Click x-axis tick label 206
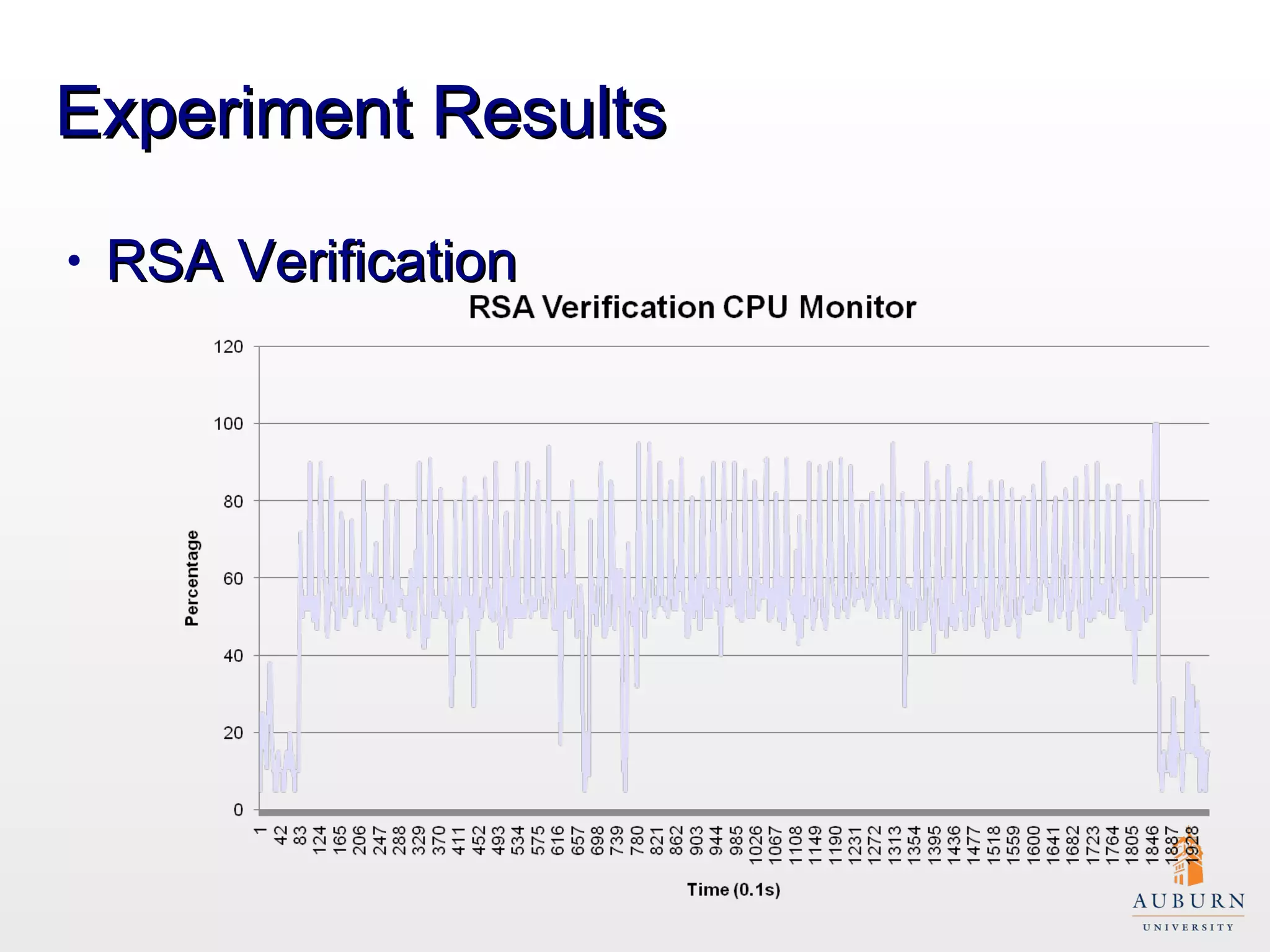The image size is (1270, 952). point(360,840)
